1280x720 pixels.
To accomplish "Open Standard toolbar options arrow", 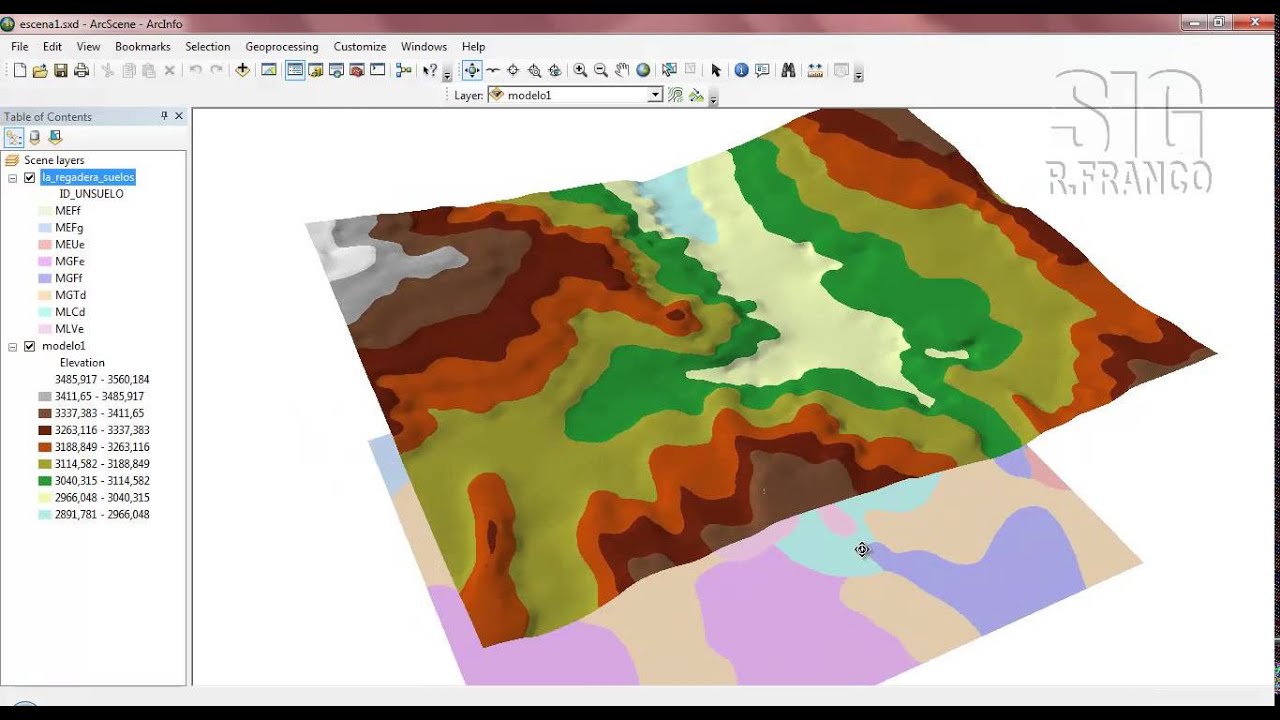I will (447, 73).
